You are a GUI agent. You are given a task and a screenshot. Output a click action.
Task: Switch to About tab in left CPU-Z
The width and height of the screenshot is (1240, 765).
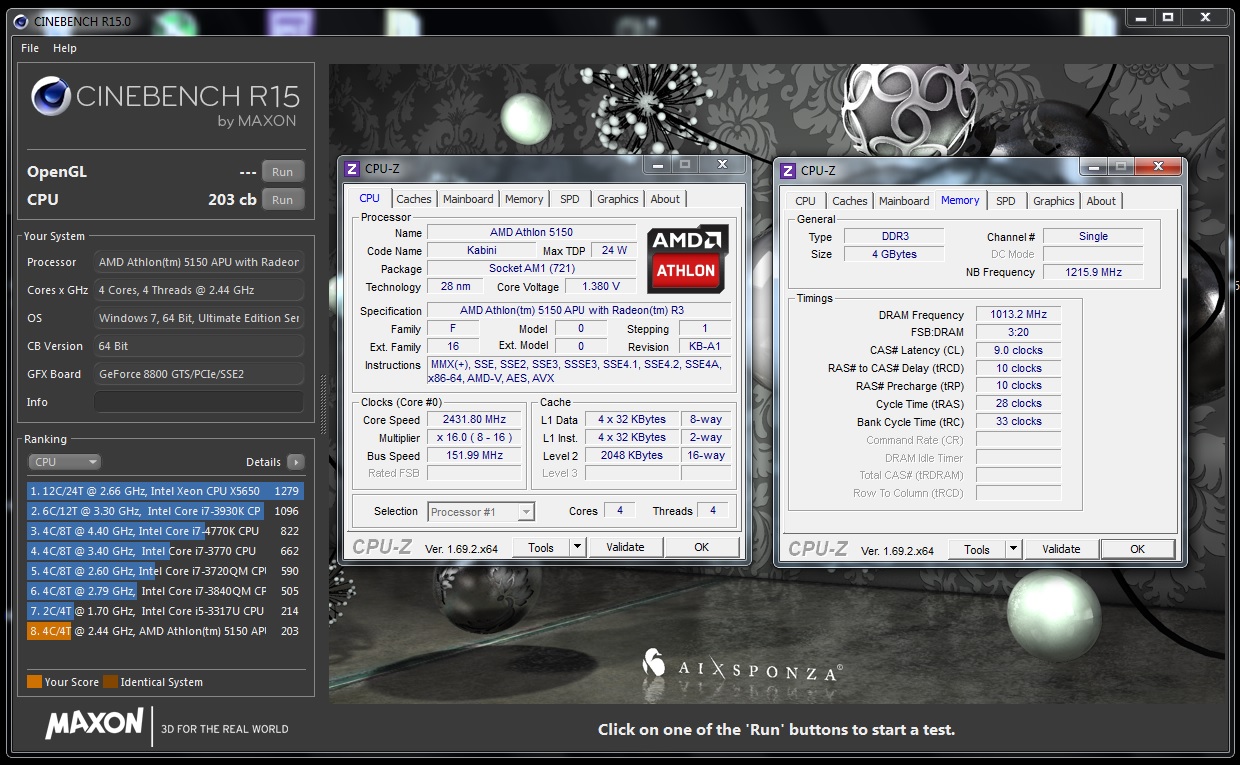tap(665, 199)
